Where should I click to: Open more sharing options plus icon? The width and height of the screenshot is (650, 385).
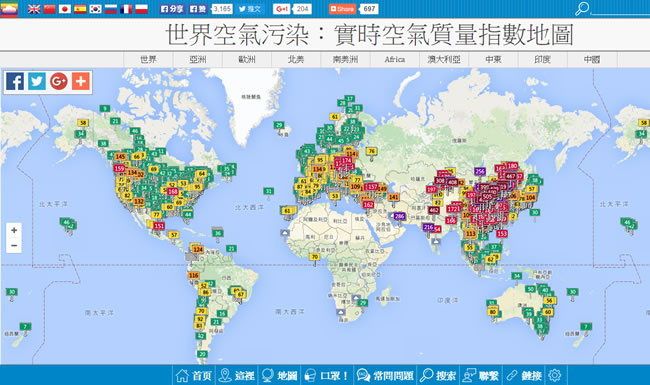tap(81, 81)
